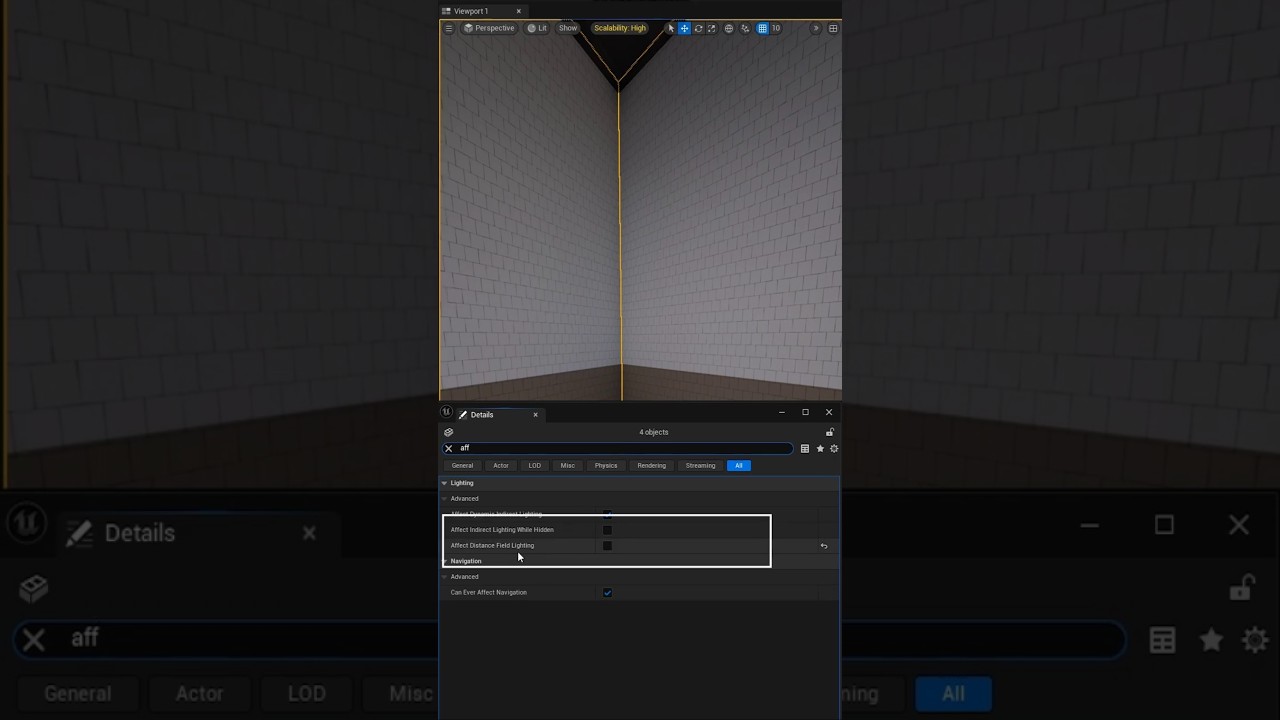
Task: Activate the scale tool
Action: pos(711,28)
